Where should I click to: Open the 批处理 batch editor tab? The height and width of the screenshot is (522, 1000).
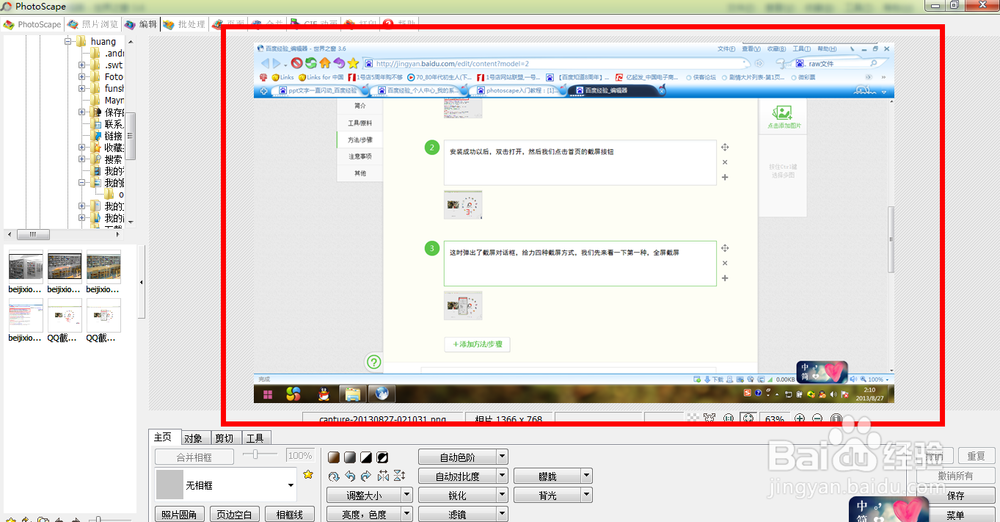pyautogui.click(x=184, y=24)
